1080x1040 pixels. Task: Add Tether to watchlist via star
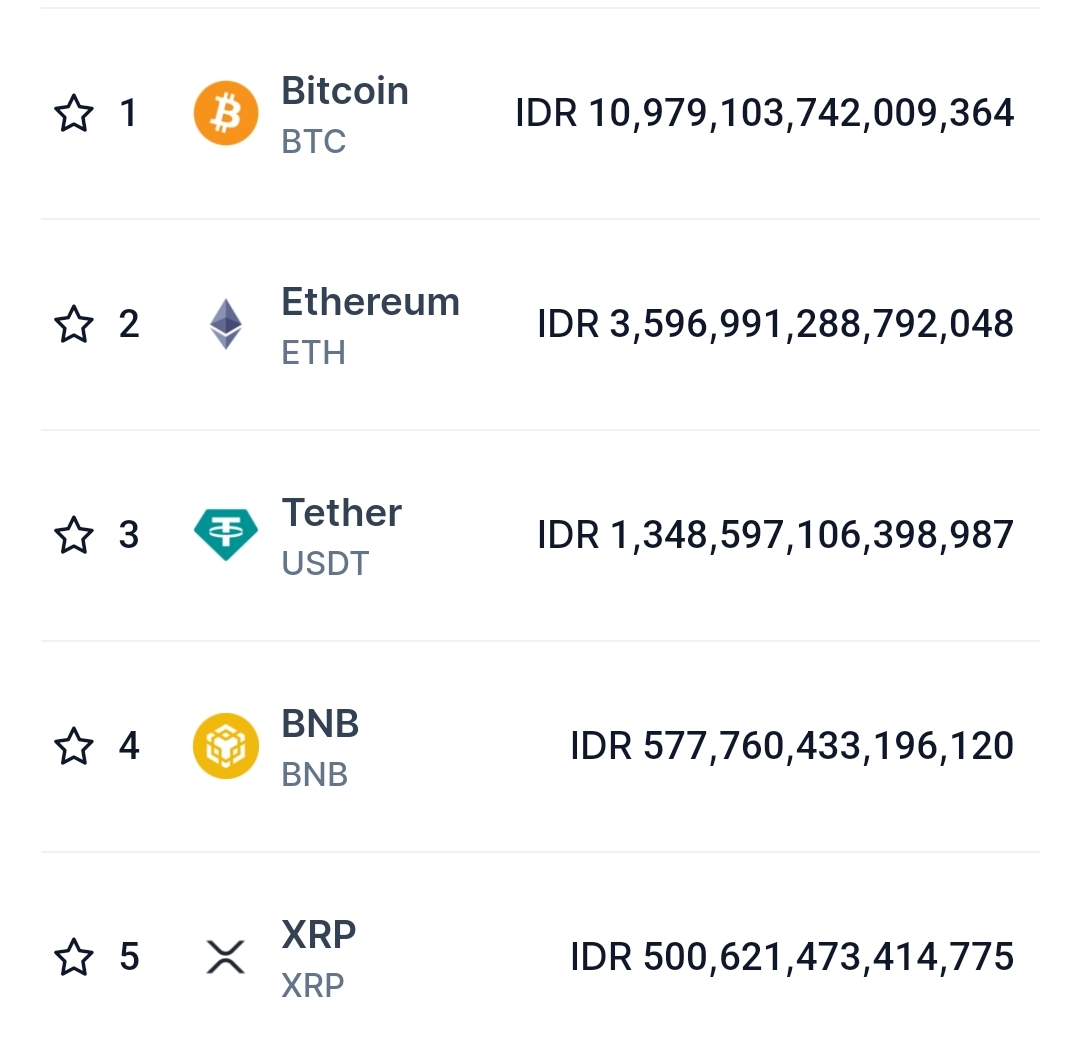coord(73,535)
